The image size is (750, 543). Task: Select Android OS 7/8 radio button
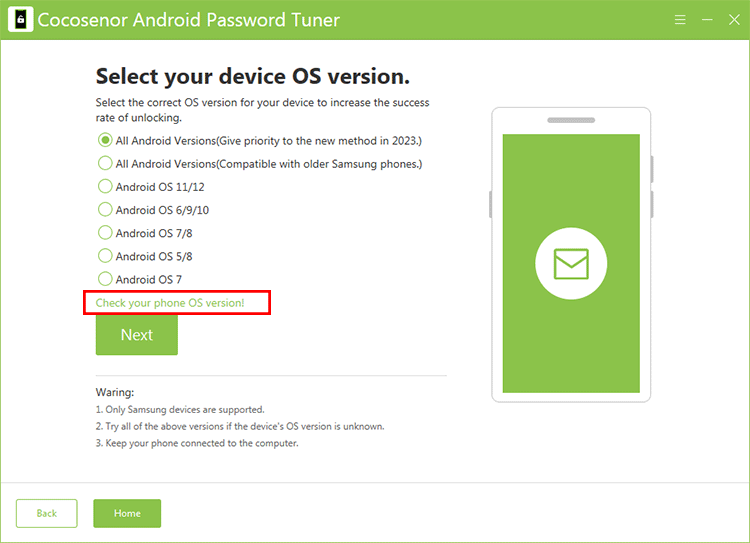(x=105, y=233)
